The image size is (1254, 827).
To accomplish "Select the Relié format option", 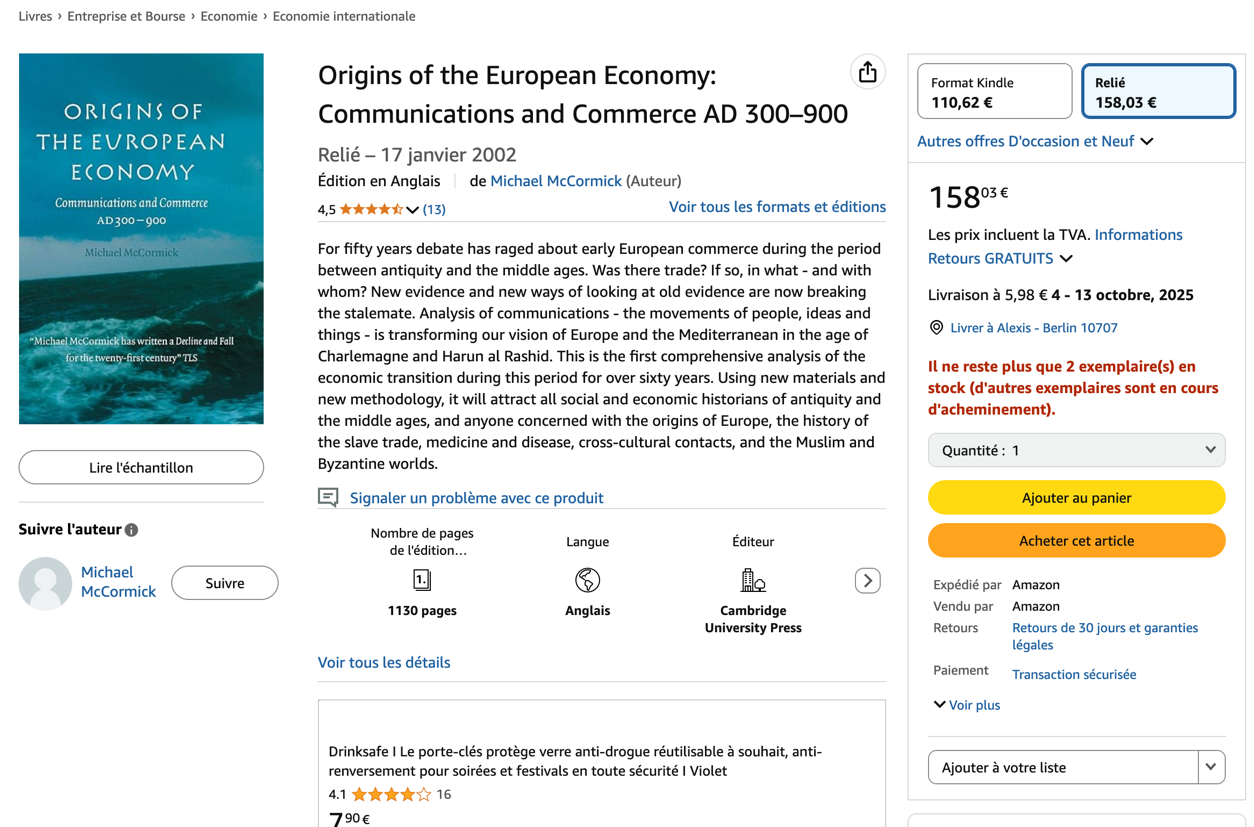I will (x=1158, y=92).
